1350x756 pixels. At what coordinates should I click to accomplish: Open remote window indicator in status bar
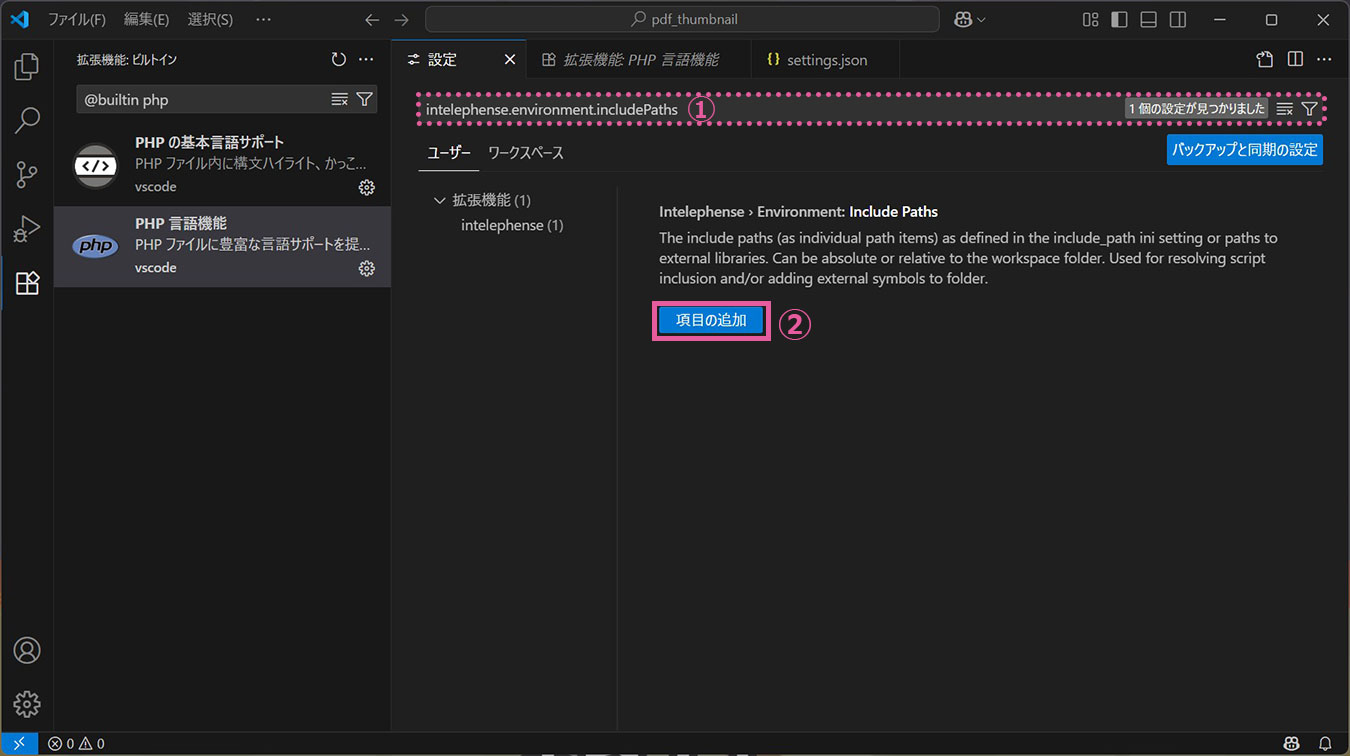(x=19, y=743)
